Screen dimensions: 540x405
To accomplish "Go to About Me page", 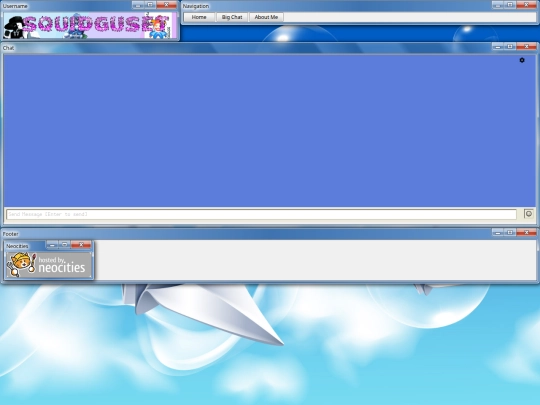I will tap(266, 17).
